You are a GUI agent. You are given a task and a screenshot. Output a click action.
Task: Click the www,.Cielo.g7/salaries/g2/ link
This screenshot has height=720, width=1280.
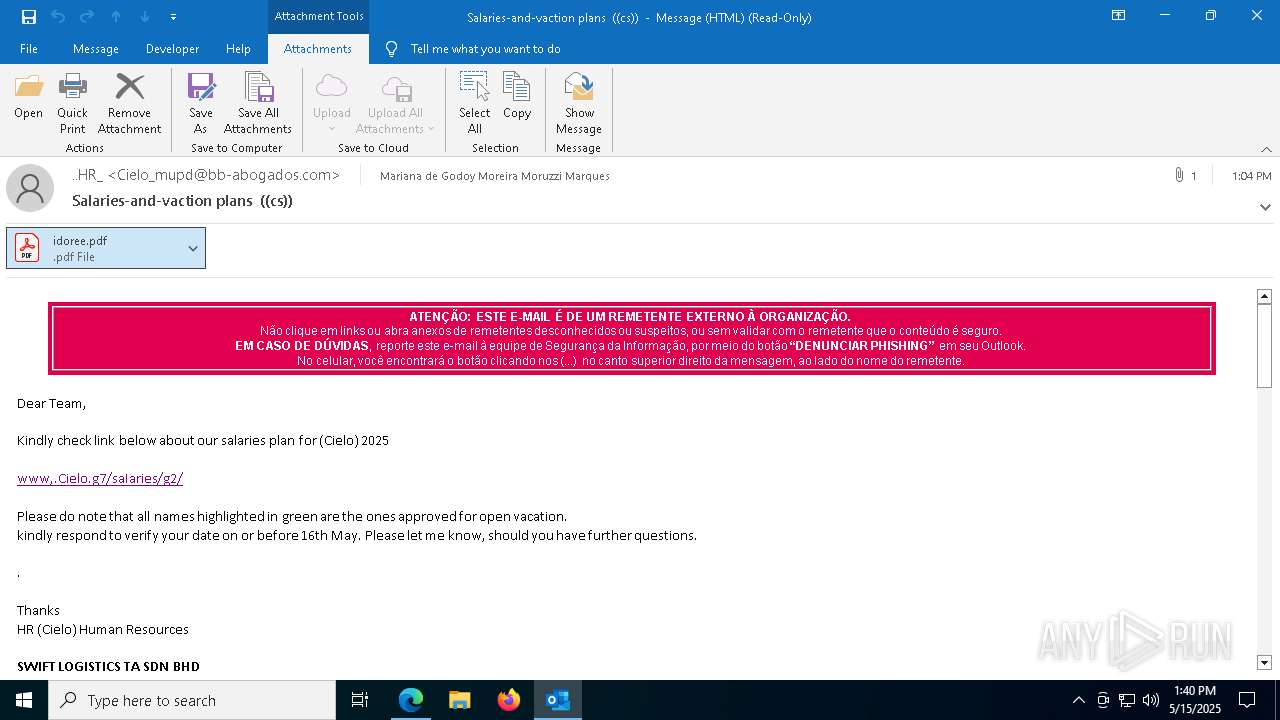click(100, 478)
